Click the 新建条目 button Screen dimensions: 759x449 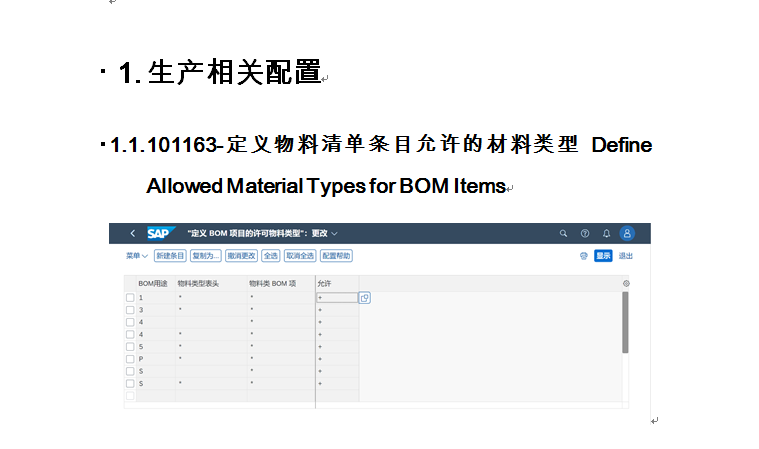[x=170, y=256]
